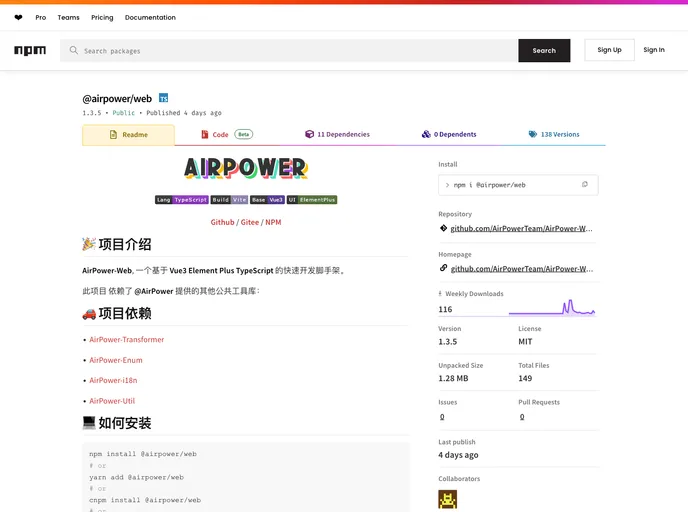Click the Lang TypeScript badge
This screenshot has width=688, height=512.
(x=182, y=200)
